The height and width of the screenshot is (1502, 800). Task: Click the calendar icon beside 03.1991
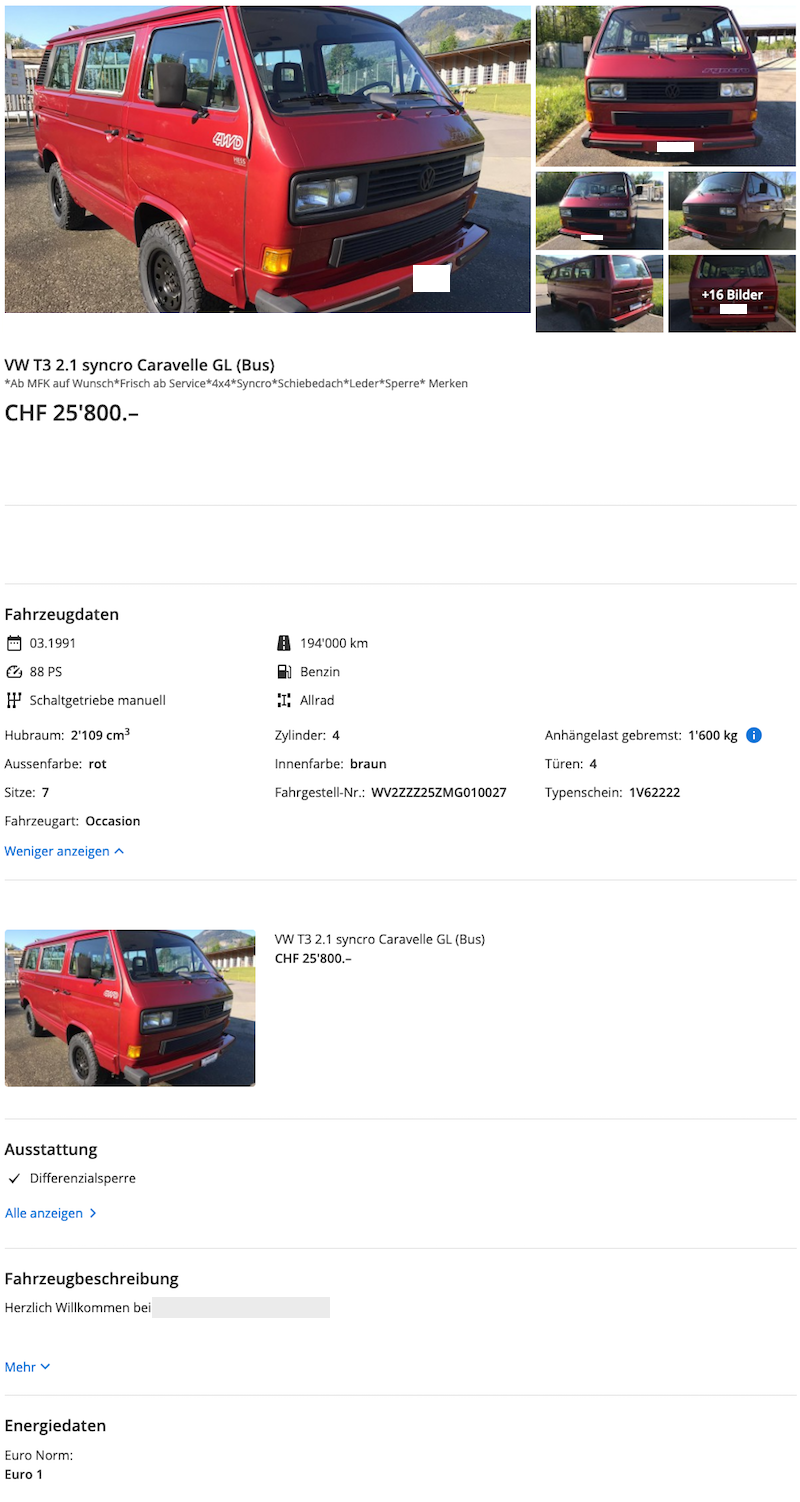click(x=14, y=643)
